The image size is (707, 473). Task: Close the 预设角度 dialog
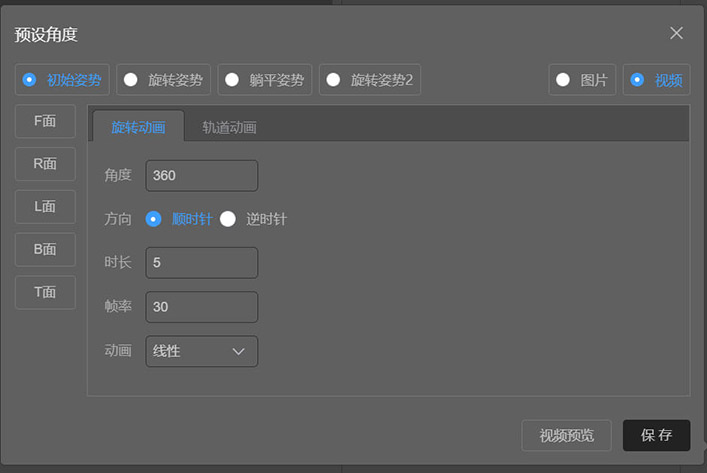(676, 33)
